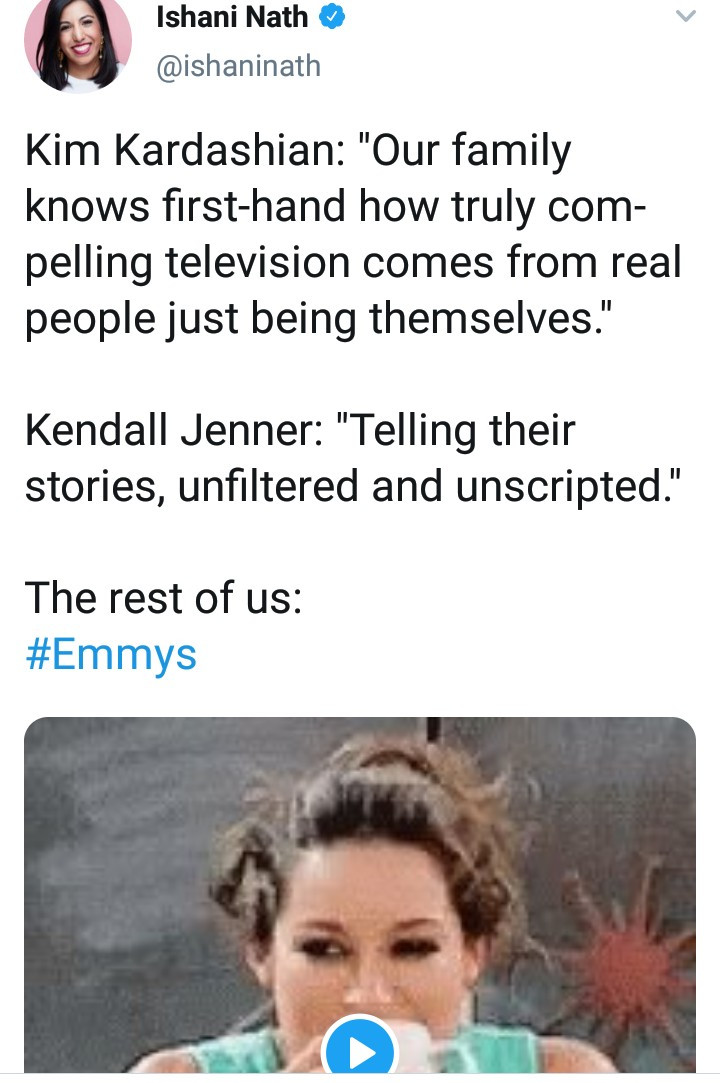This screenshot has width=720, height=1083.
Task: Select the word "stories" in the tweet
Action: point(90,486)
